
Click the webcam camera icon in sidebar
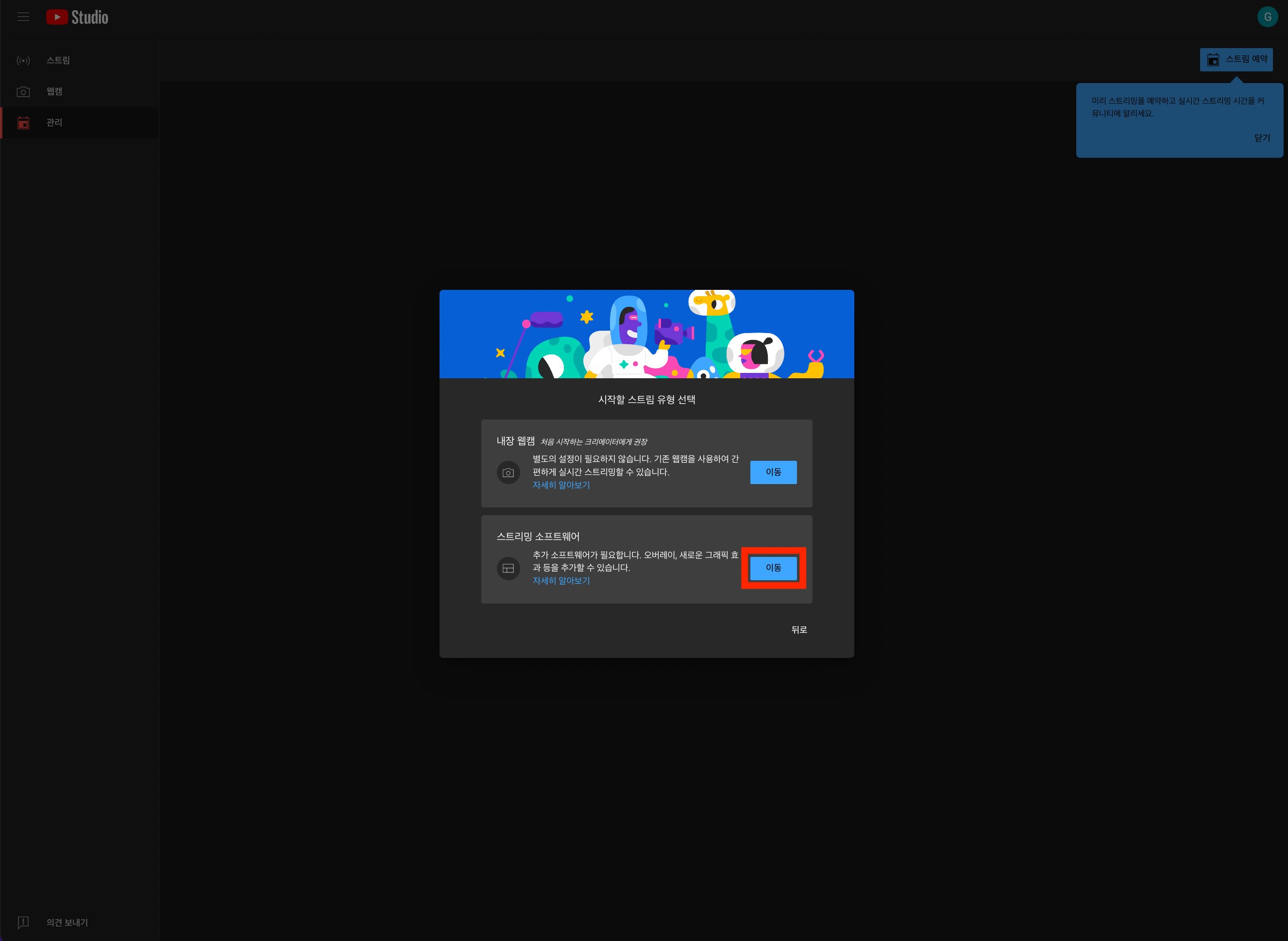click(x=23, y=92)
